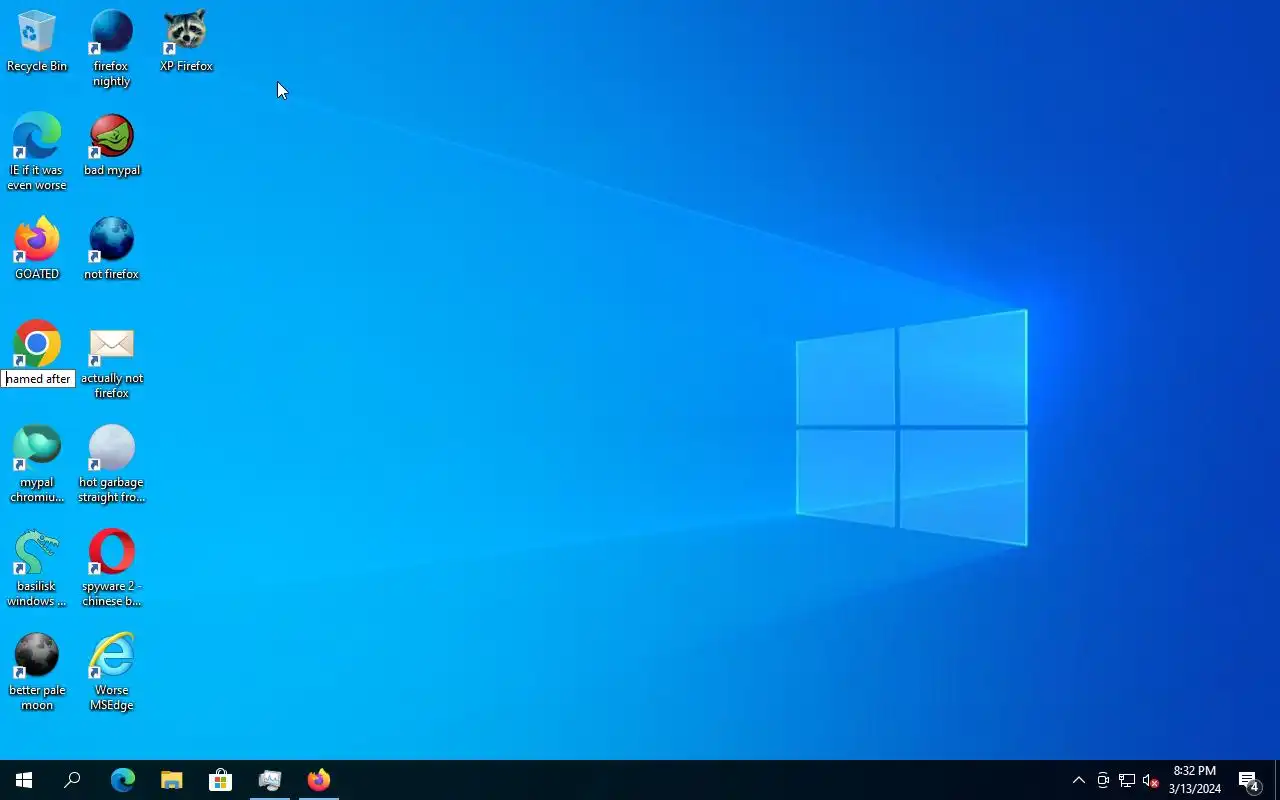
Task: Open taskbar Search
Action: [72, 780]
